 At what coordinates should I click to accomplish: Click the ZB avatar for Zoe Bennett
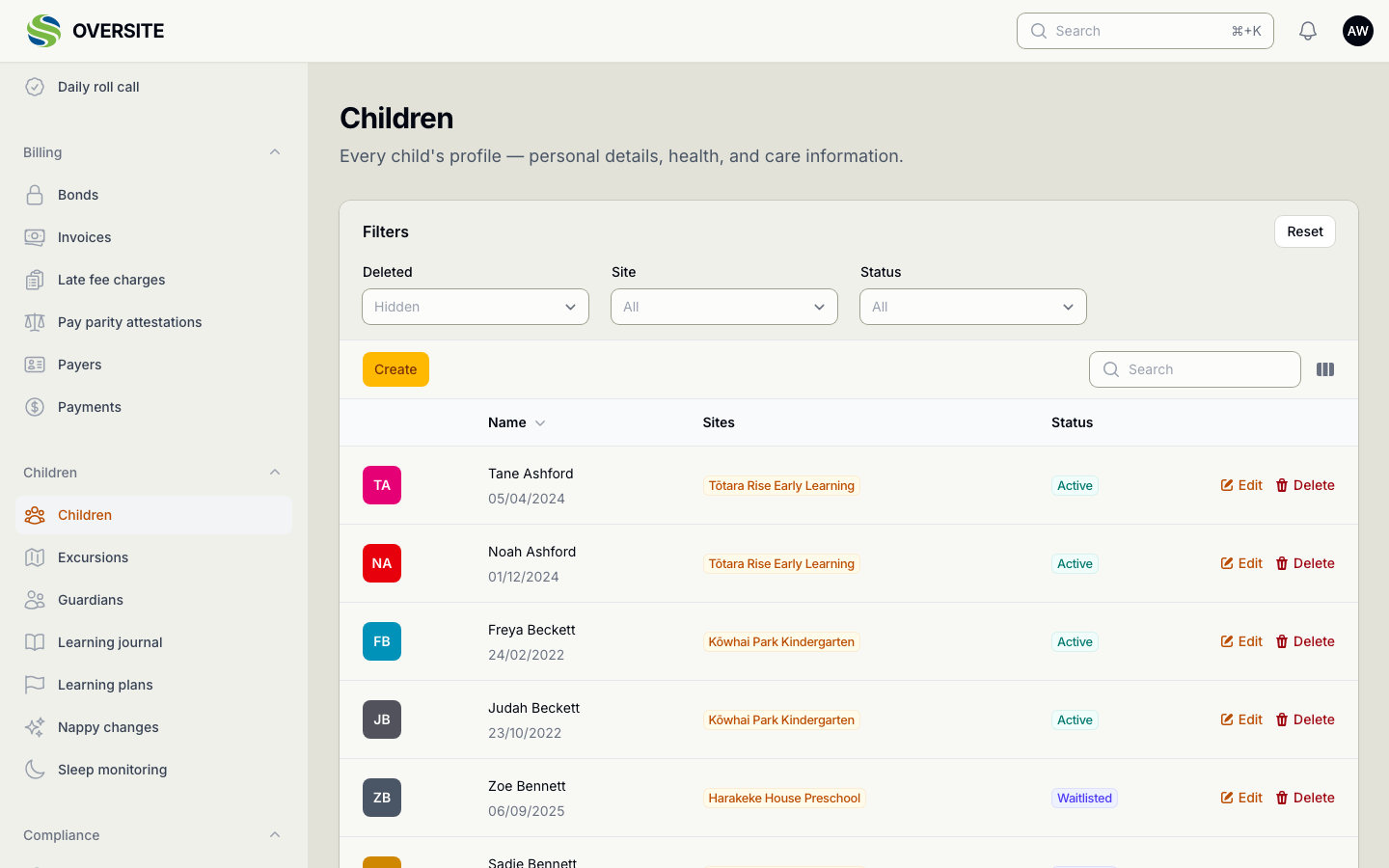click(x=382, y=798)
